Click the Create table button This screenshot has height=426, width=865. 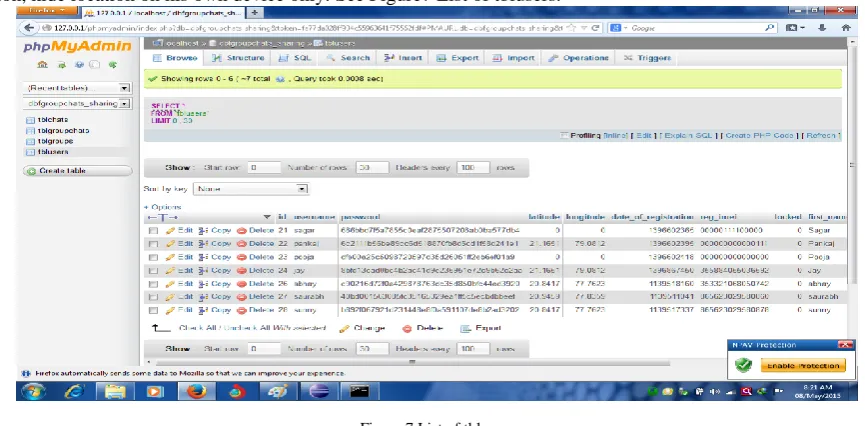pos(78,171)
